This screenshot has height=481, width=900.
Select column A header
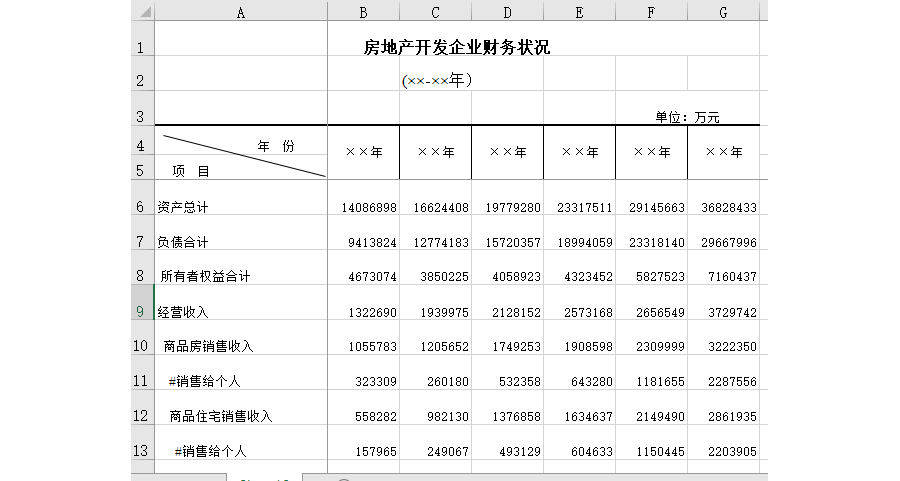click(x=240, y=12)
